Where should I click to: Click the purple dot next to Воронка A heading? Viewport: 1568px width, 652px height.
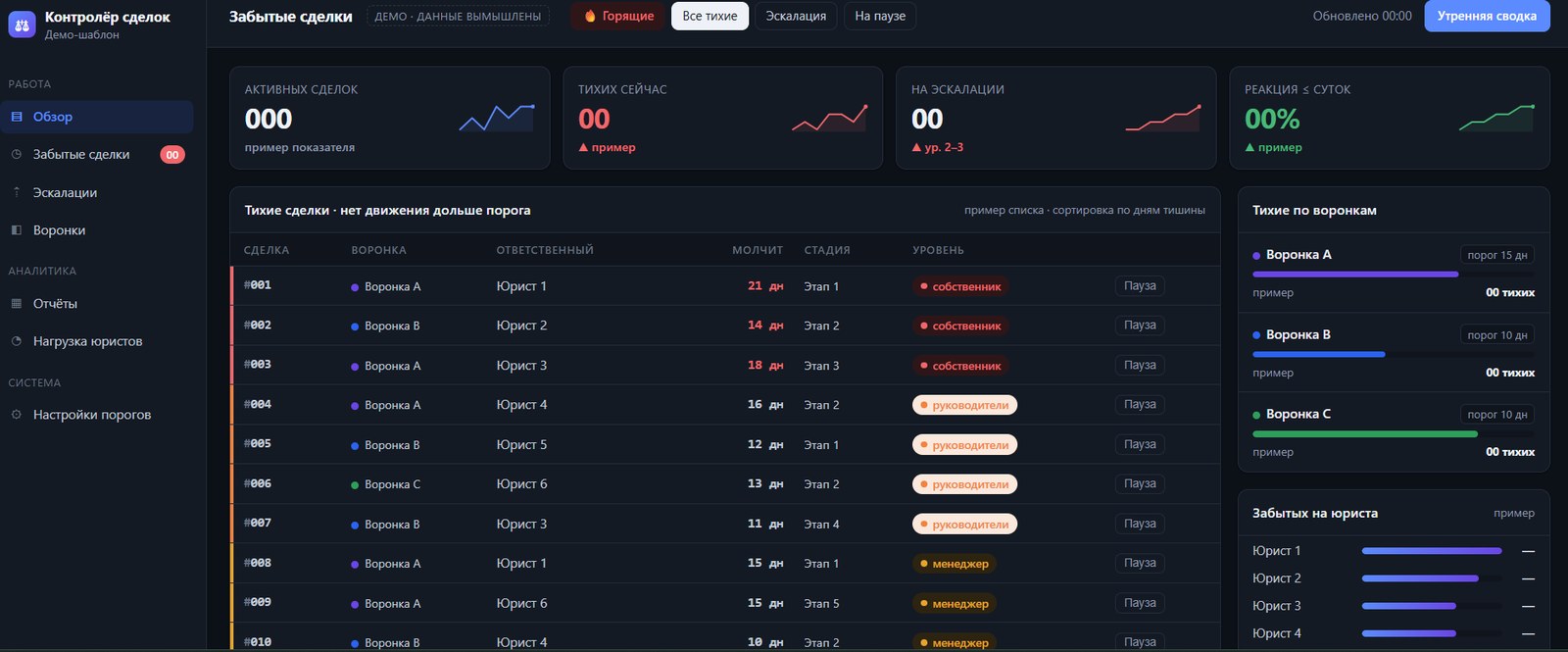tap(1256, 256)
